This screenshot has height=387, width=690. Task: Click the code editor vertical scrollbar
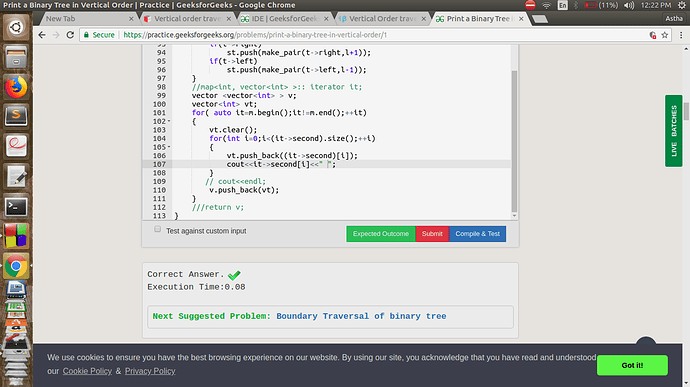pyautogui.click(x=514, y=141)
